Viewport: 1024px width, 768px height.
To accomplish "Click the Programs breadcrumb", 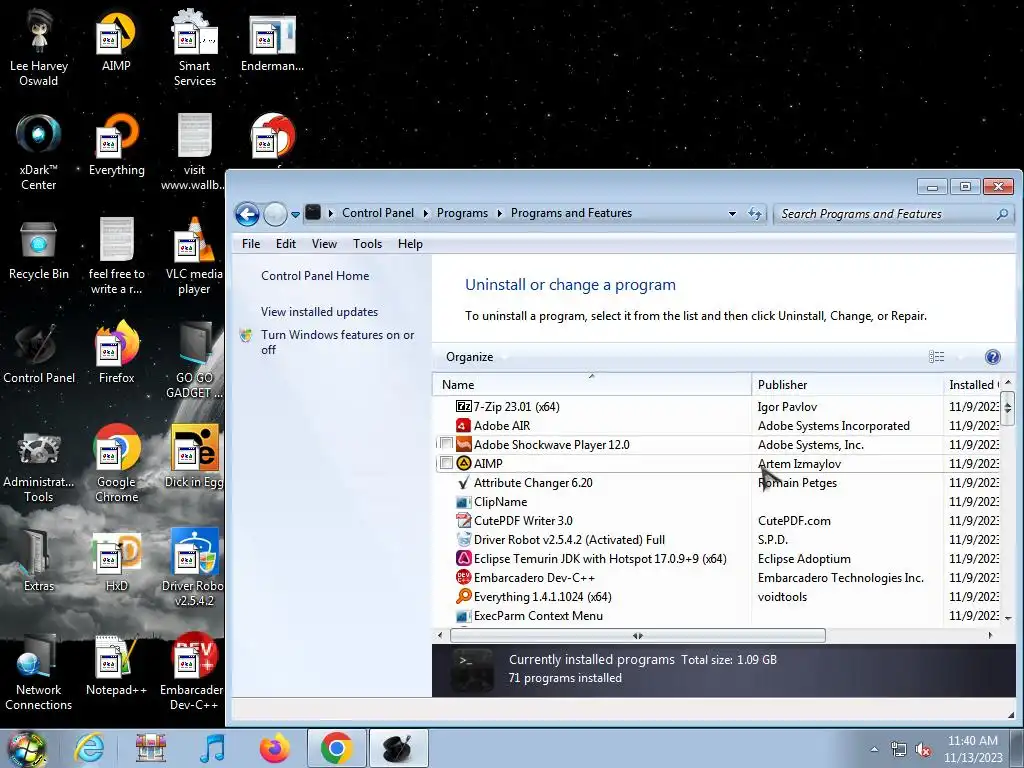I will [x=462, y=214].
